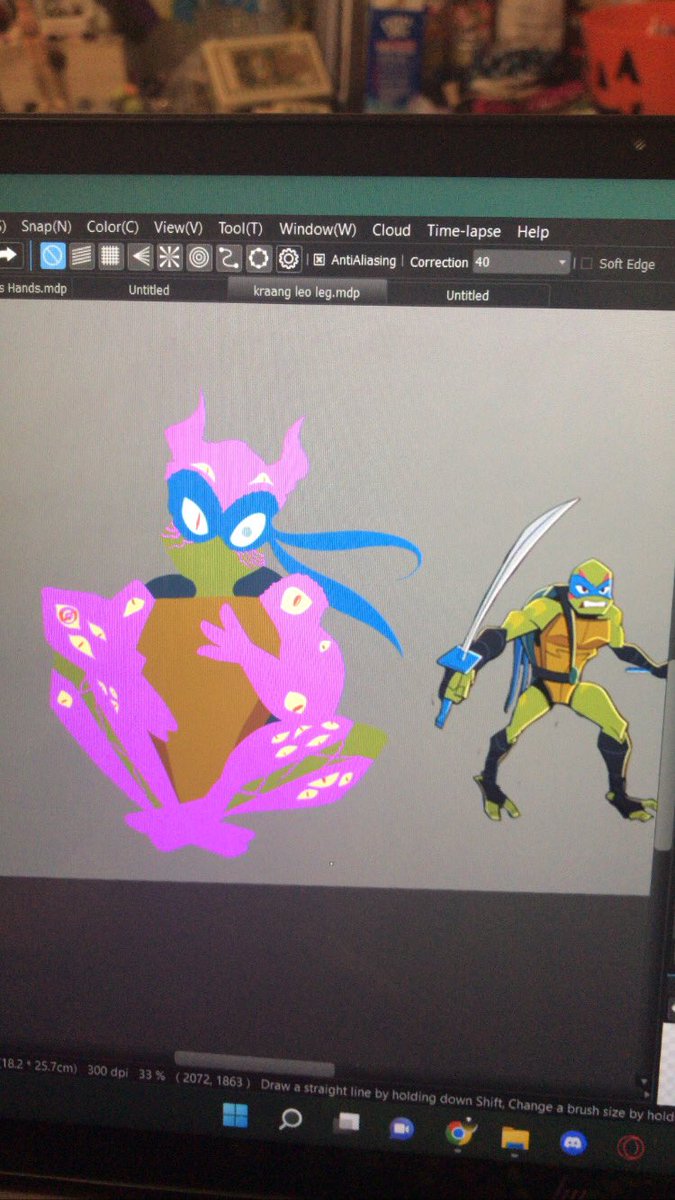Open the video chat app in the taskbar
Screen dimensions: 675x1200
pyautogui.click(x=402, y=1128)
